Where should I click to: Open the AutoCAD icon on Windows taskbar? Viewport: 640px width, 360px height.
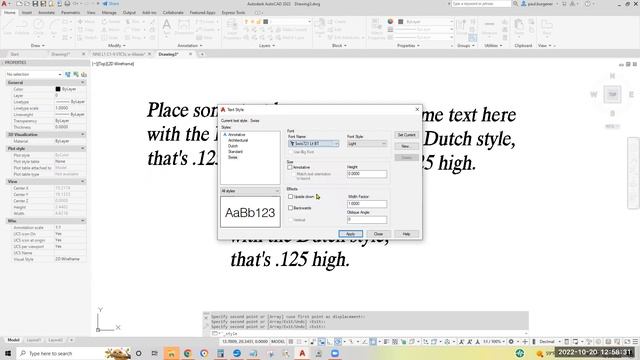(x=302, y=353)
